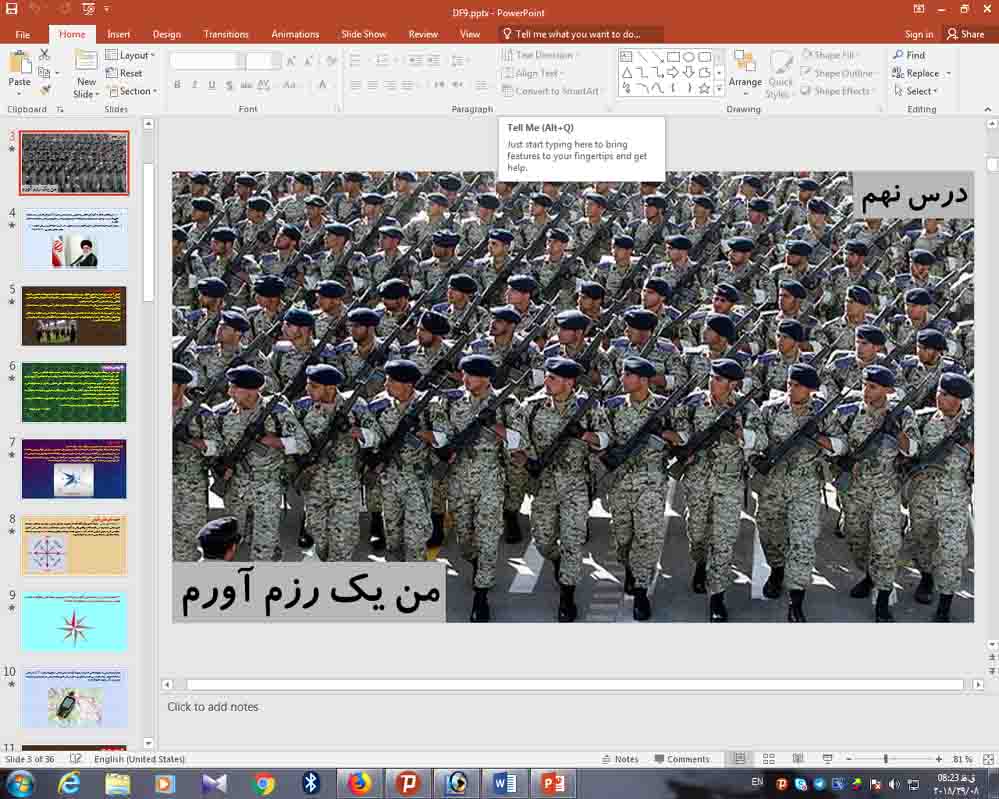Click the Share button
The height and width of the screenshot is (799, 999).
(966, 34)
